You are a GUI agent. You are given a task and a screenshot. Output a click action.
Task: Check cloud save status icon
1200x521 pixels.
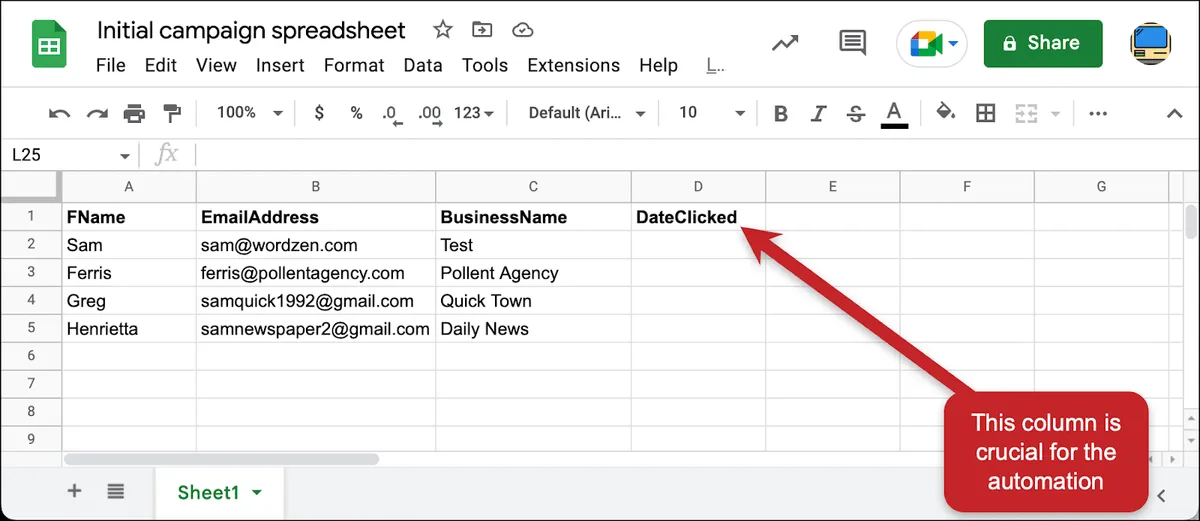pyautogui.click(x=523, y=30)
